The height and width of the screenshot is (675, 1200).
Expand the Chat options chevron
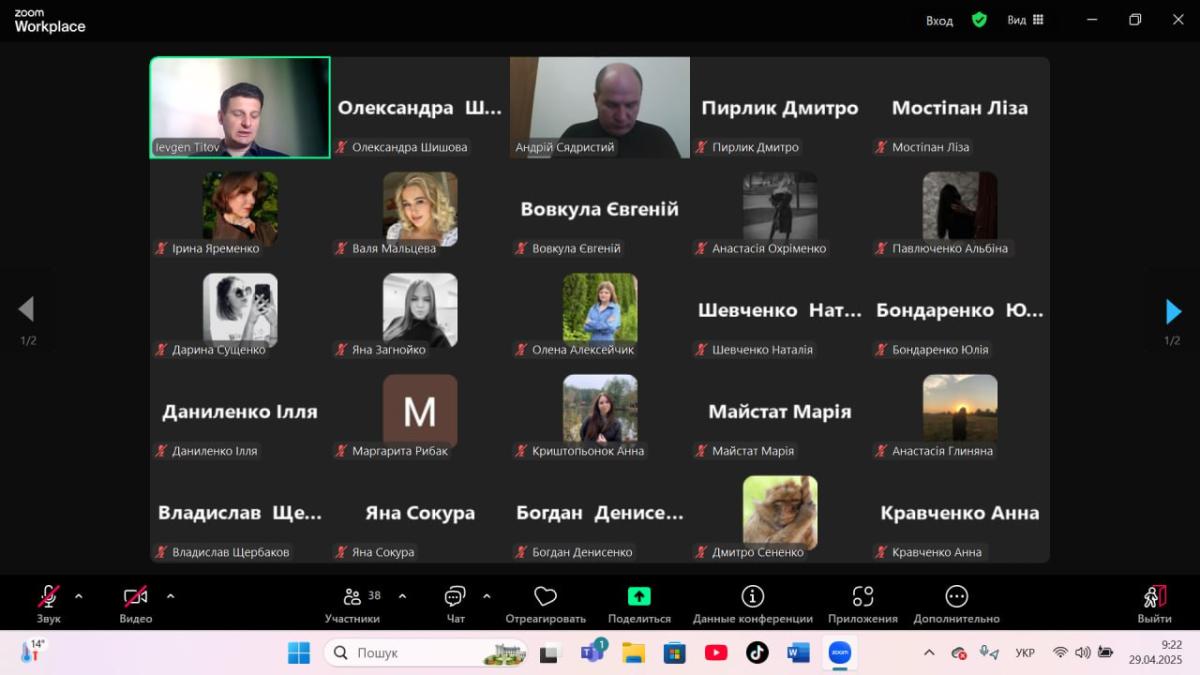pyautogui.click(x=487, y=597)
